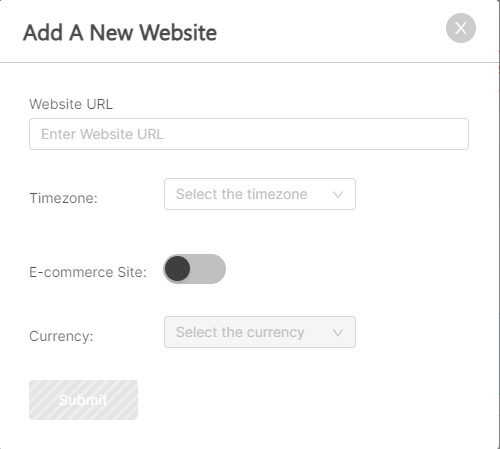500x449 pixels.
Task: Click the chevron arrow in the timezone selector
Action: click(x=338, y=195)
